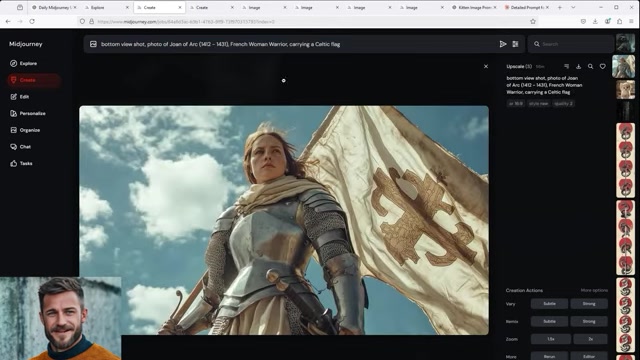Click Remix Strong button
640x360 pixels.
(589, 321)
